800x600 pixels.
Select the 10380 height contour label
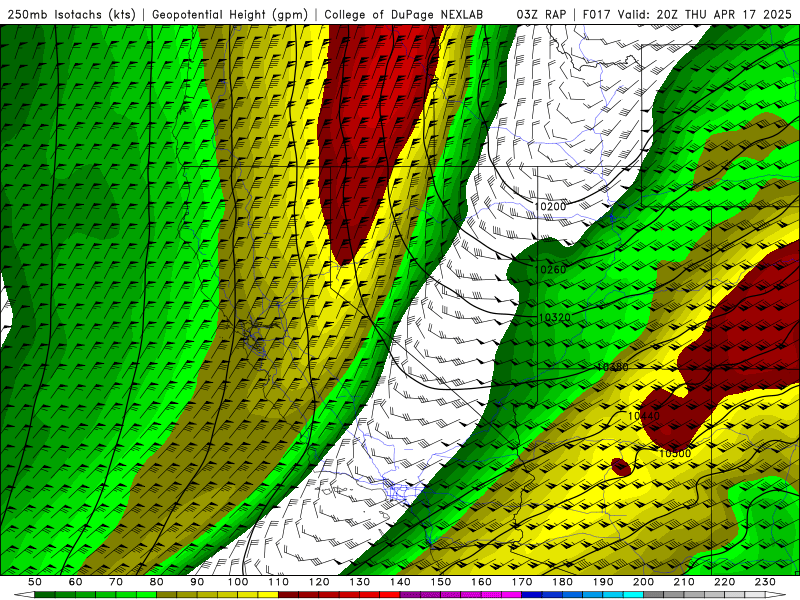tap(612, 367)
